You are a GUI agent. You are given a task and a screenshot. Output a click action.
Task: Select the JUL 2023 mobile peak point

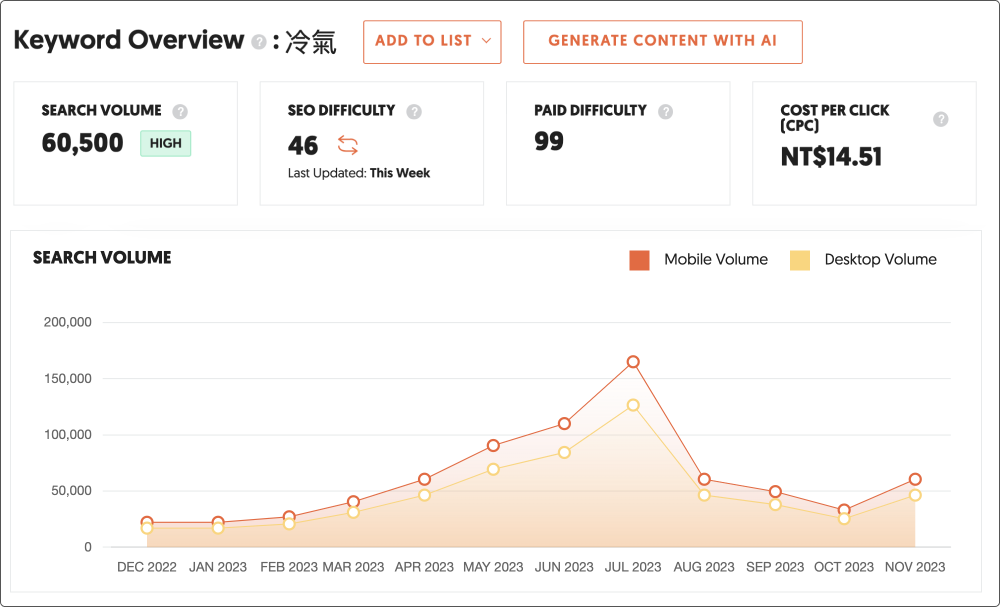click(633, 362)
